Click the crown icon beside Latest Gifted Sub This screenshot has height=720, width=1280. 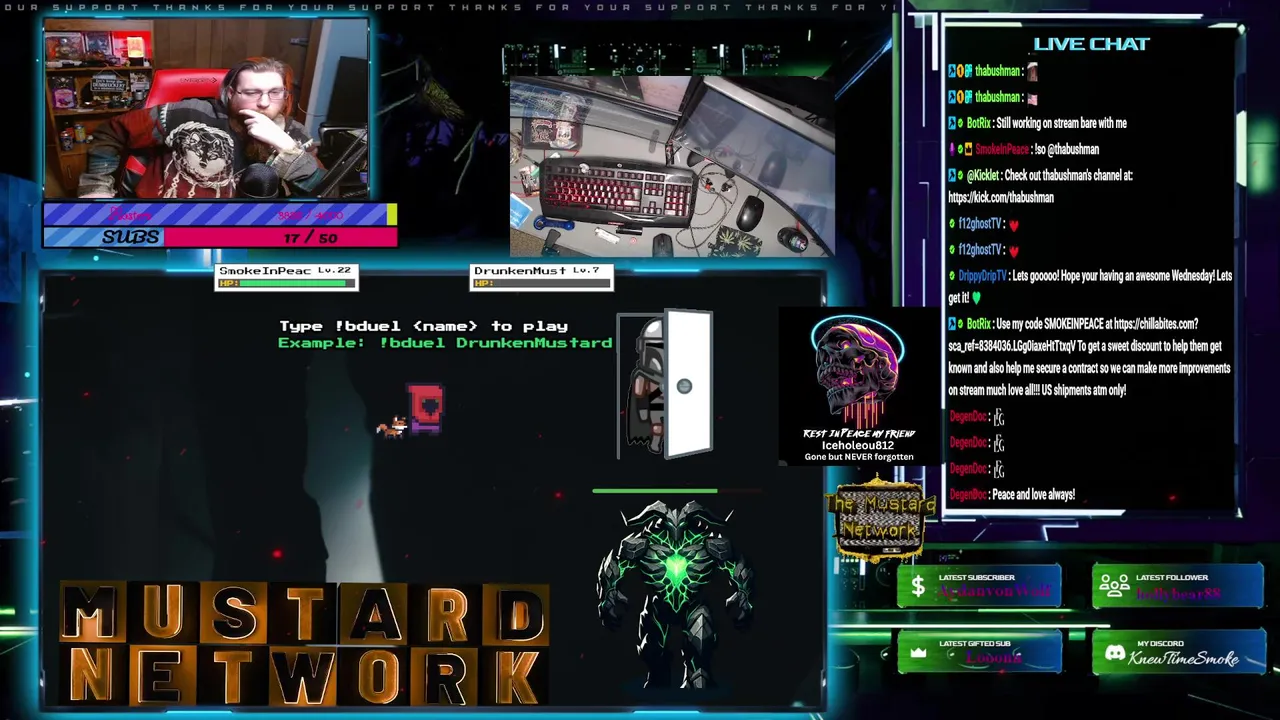click(x=918, y=653)
